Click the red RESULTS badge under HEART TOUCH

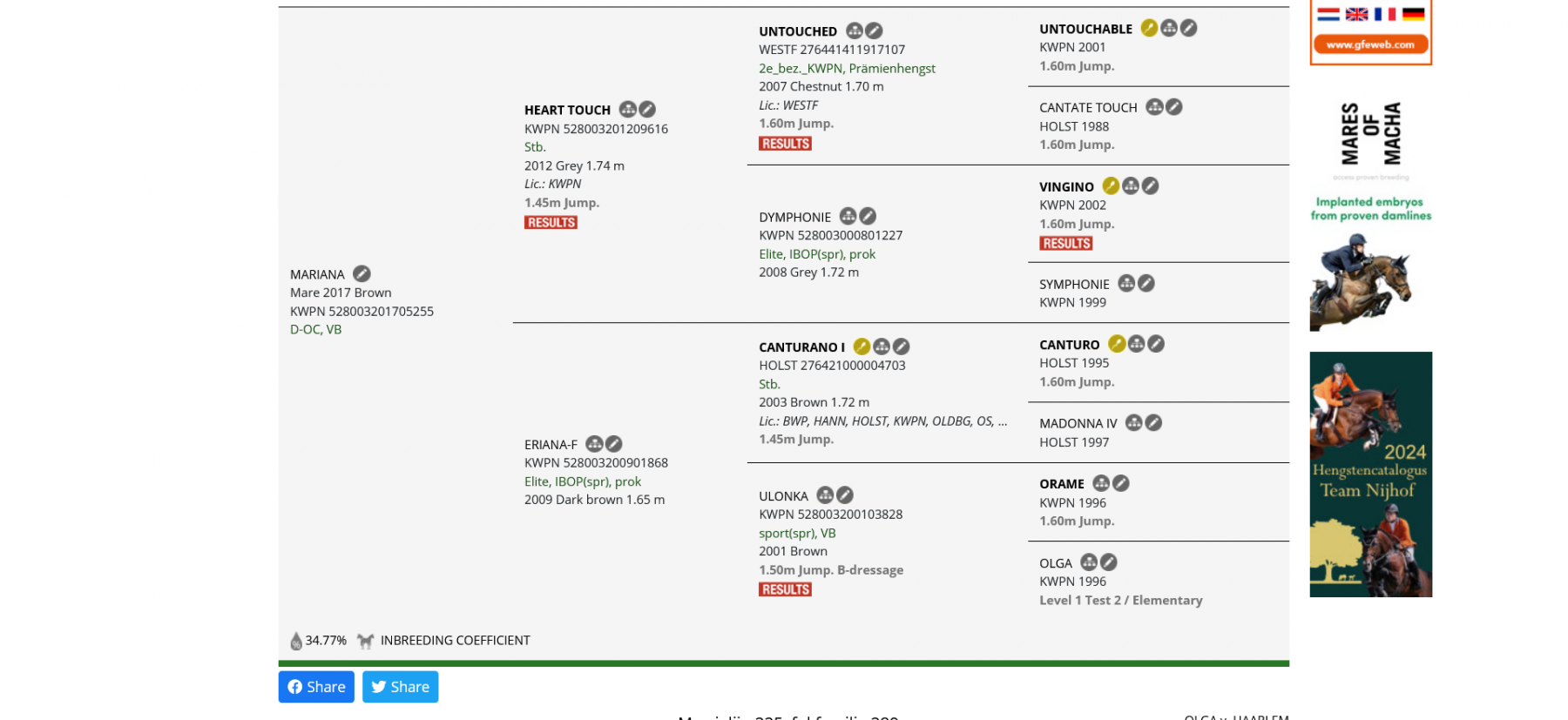pos(551,223)
